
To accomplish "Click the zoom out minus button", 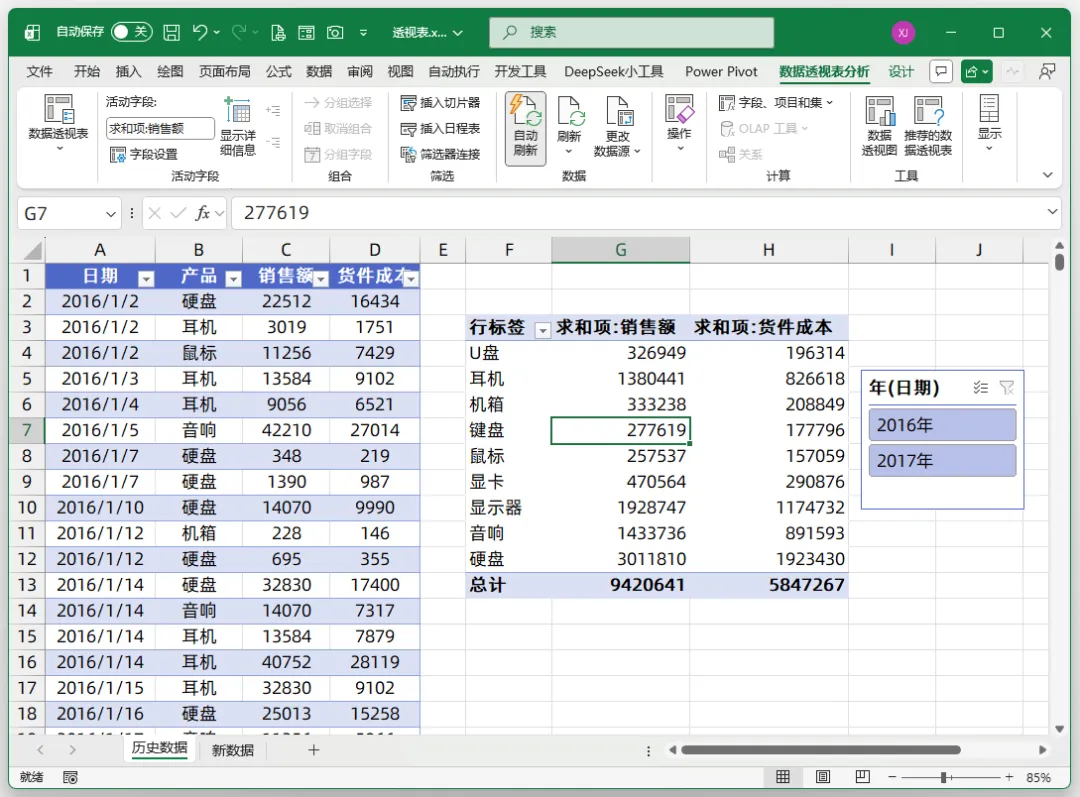I will [x=892, y=777].
